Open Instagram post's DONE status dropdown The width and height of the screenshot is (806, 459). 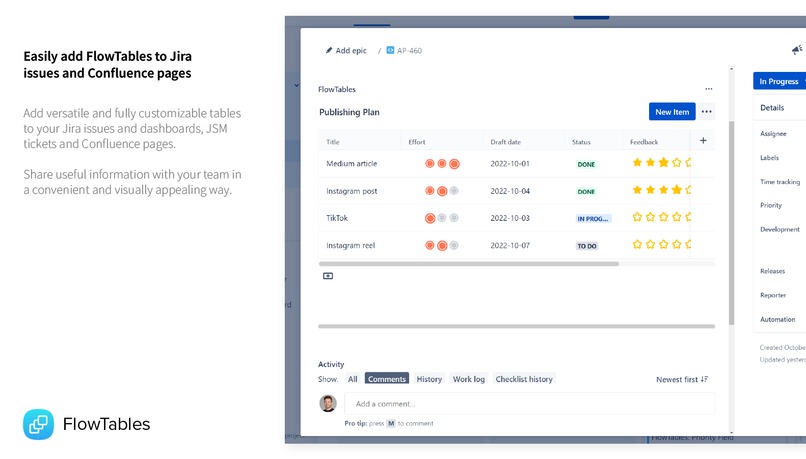coord(586,192)
